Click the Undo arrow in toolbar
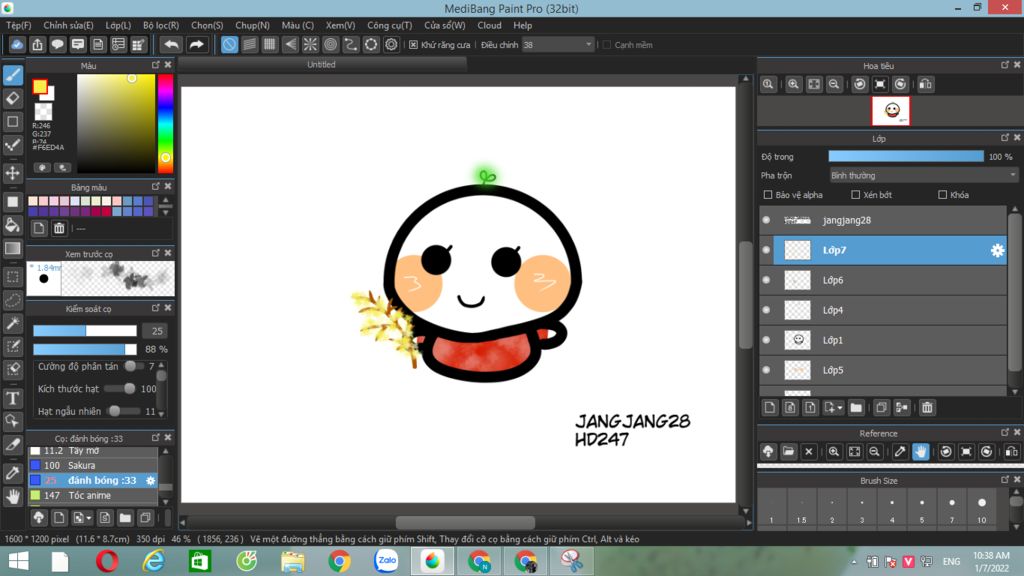This screenshot has width=1024, height=576. [x=171, y=44]
